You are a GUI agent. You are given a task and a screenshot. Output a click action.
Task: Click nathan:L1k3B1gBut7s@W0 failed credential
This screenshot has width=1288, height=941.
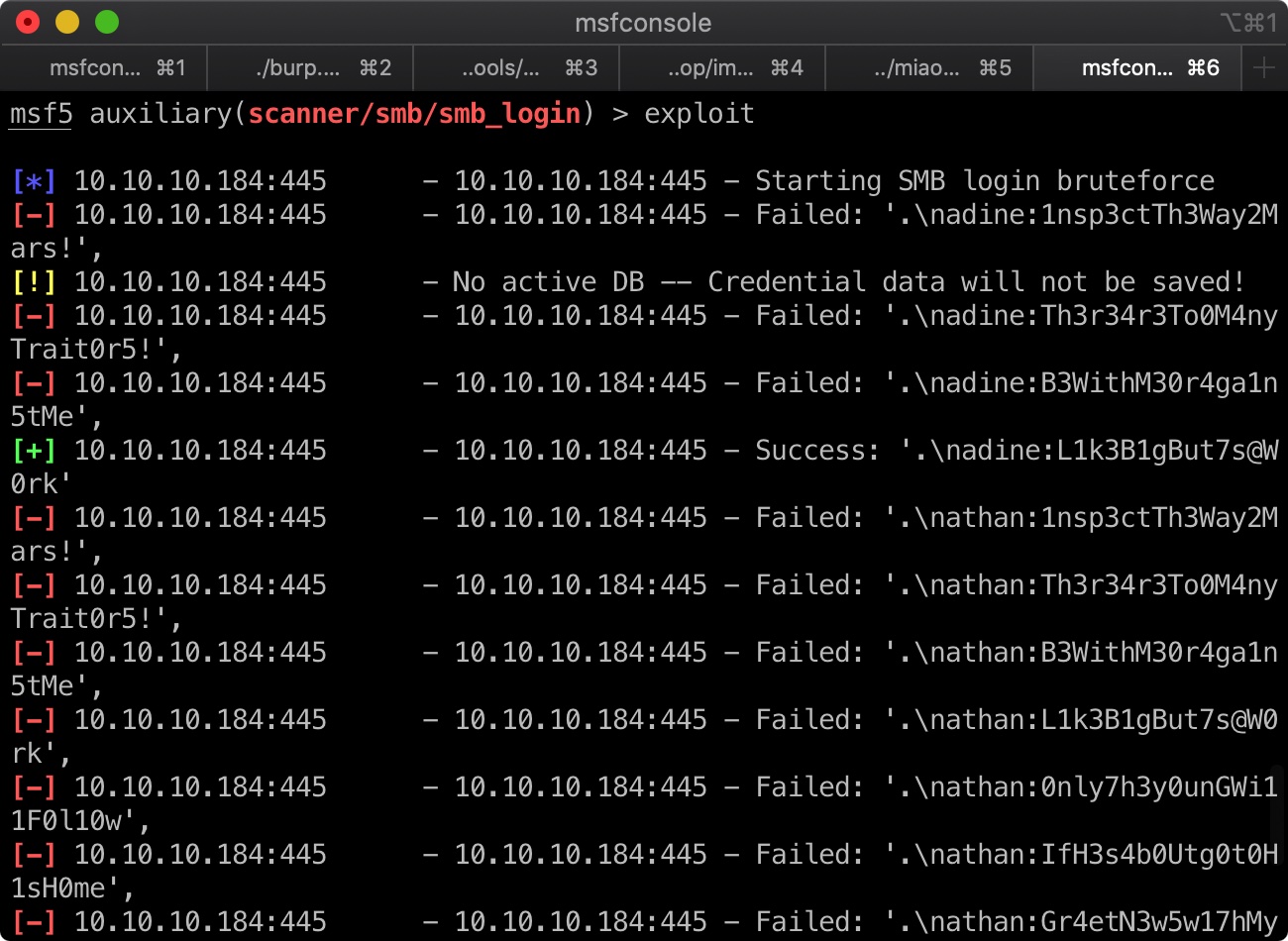point(1104,720)
